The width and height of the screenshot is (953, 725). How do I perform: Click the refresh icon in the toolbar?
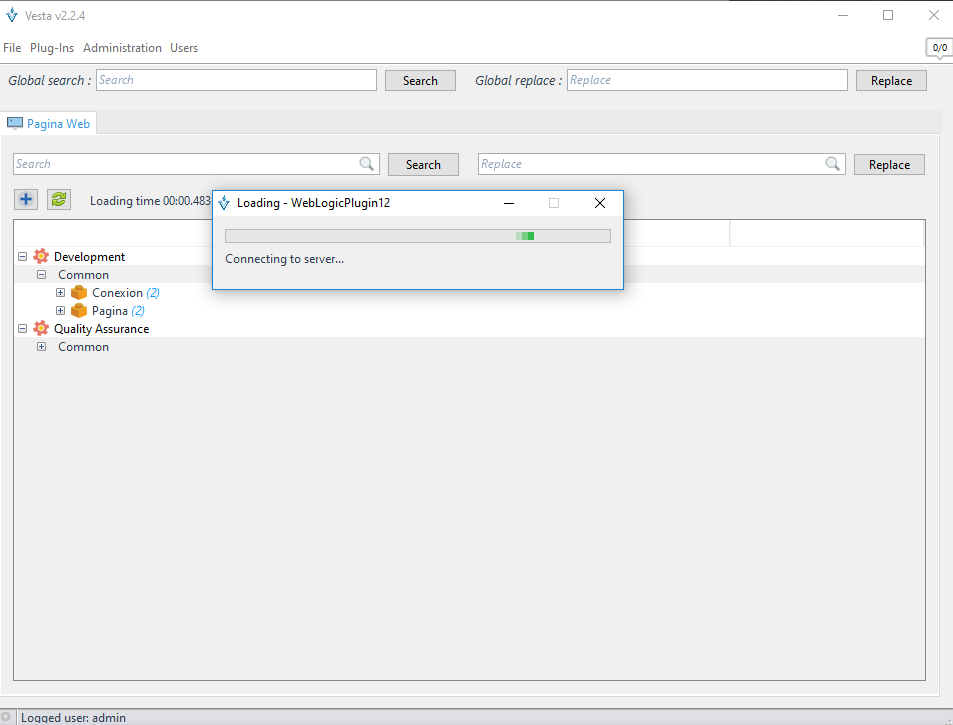[58, 199]
